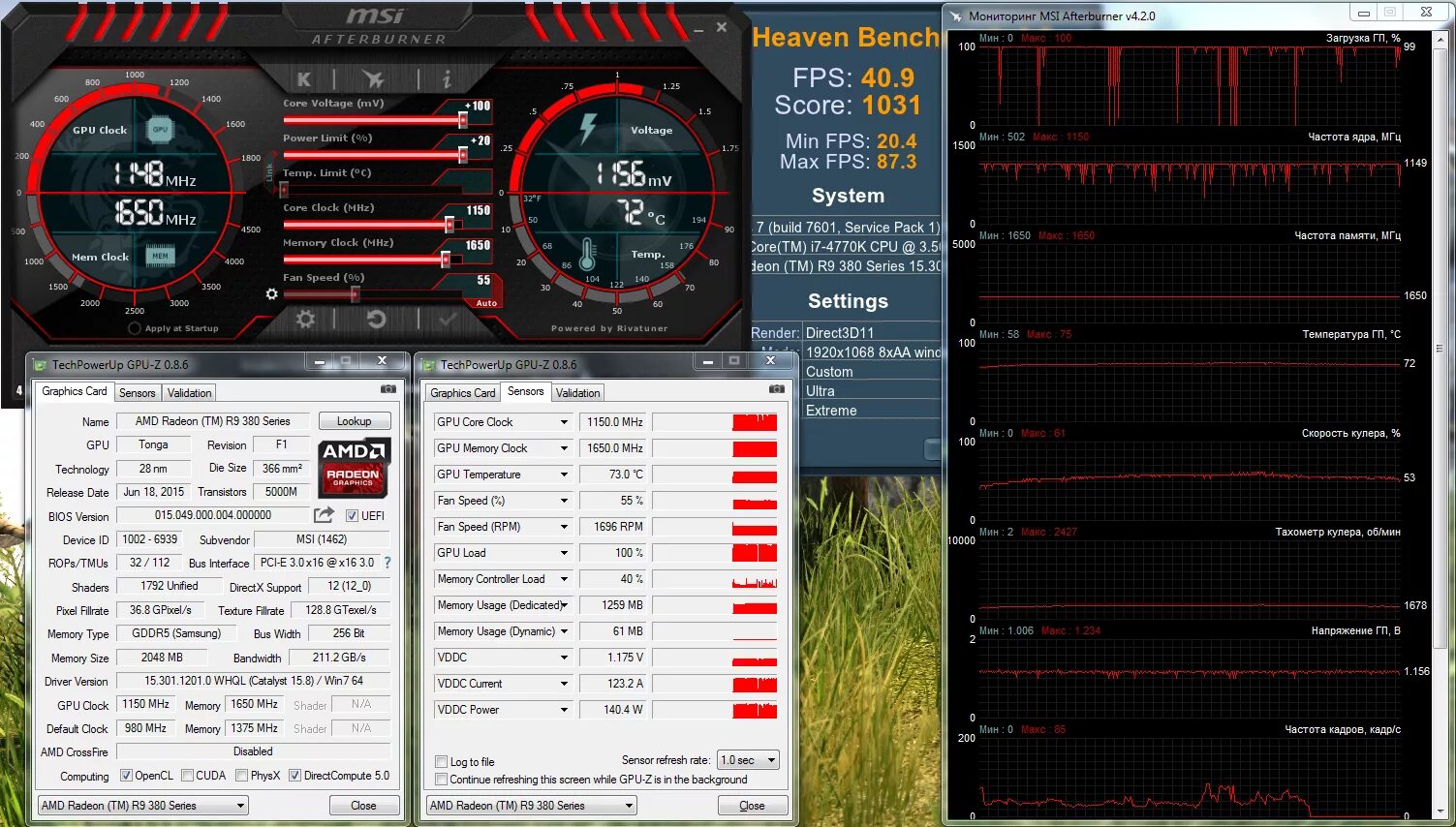Switch to Graphics Card tab in Sensors window

pos(463,393)
